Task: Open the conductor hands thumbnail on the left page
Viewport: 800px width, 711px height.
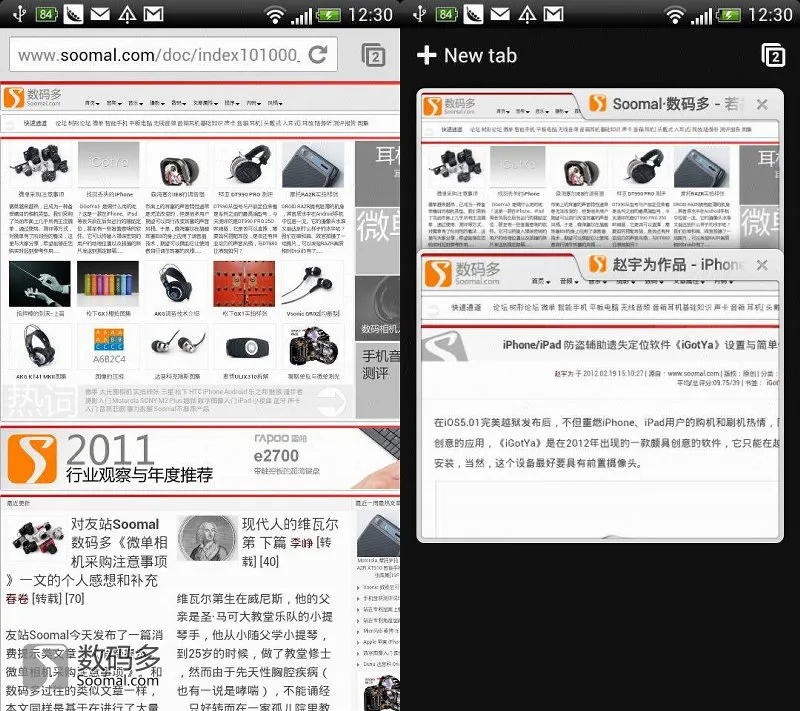Action: point(40,284)
